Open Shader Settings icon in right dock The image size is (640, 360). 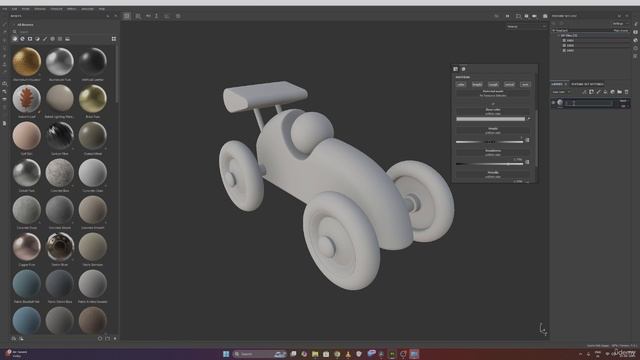coord(636,40)
